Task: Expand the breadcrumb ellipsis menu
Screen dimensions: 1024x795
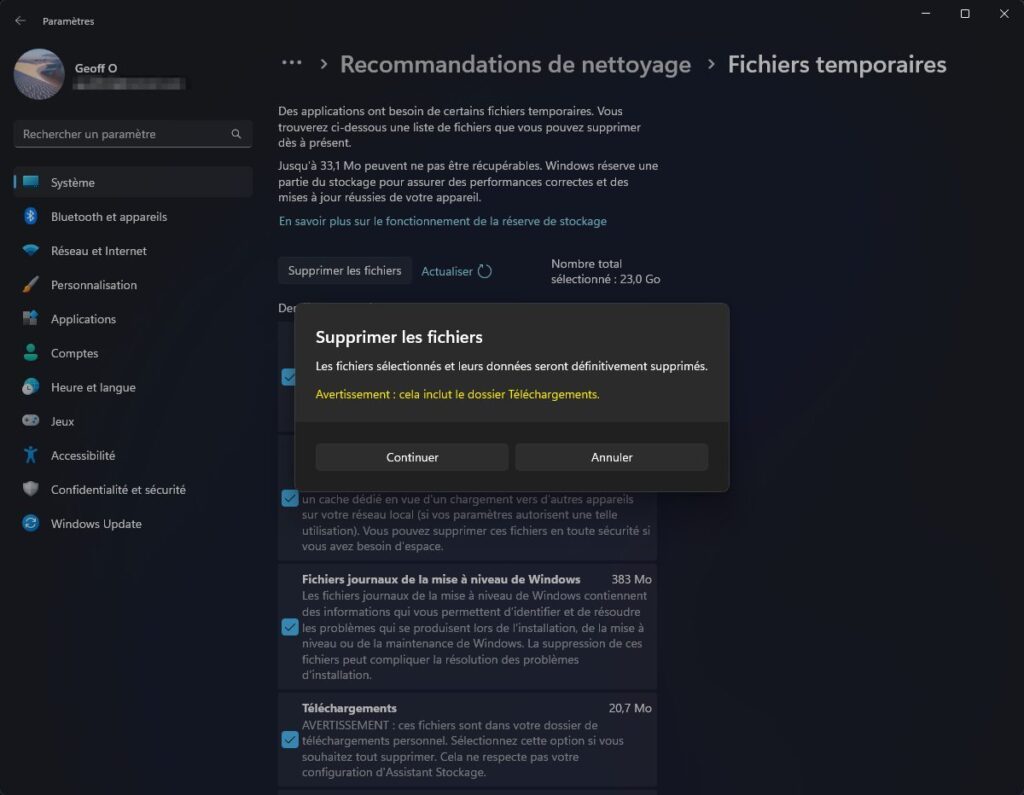Action: pos(291,63)
